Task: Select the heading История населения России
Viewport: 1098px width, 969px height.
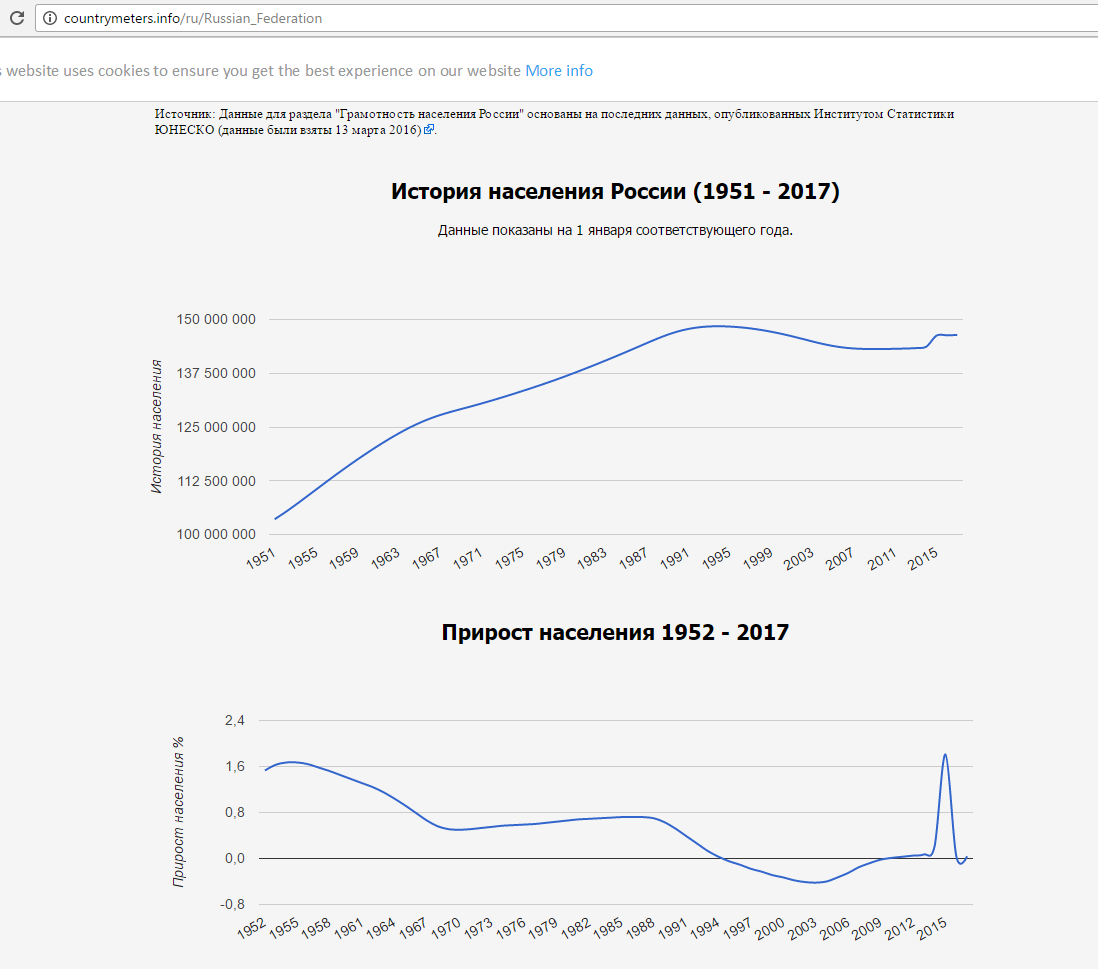Action: [615, 191]
